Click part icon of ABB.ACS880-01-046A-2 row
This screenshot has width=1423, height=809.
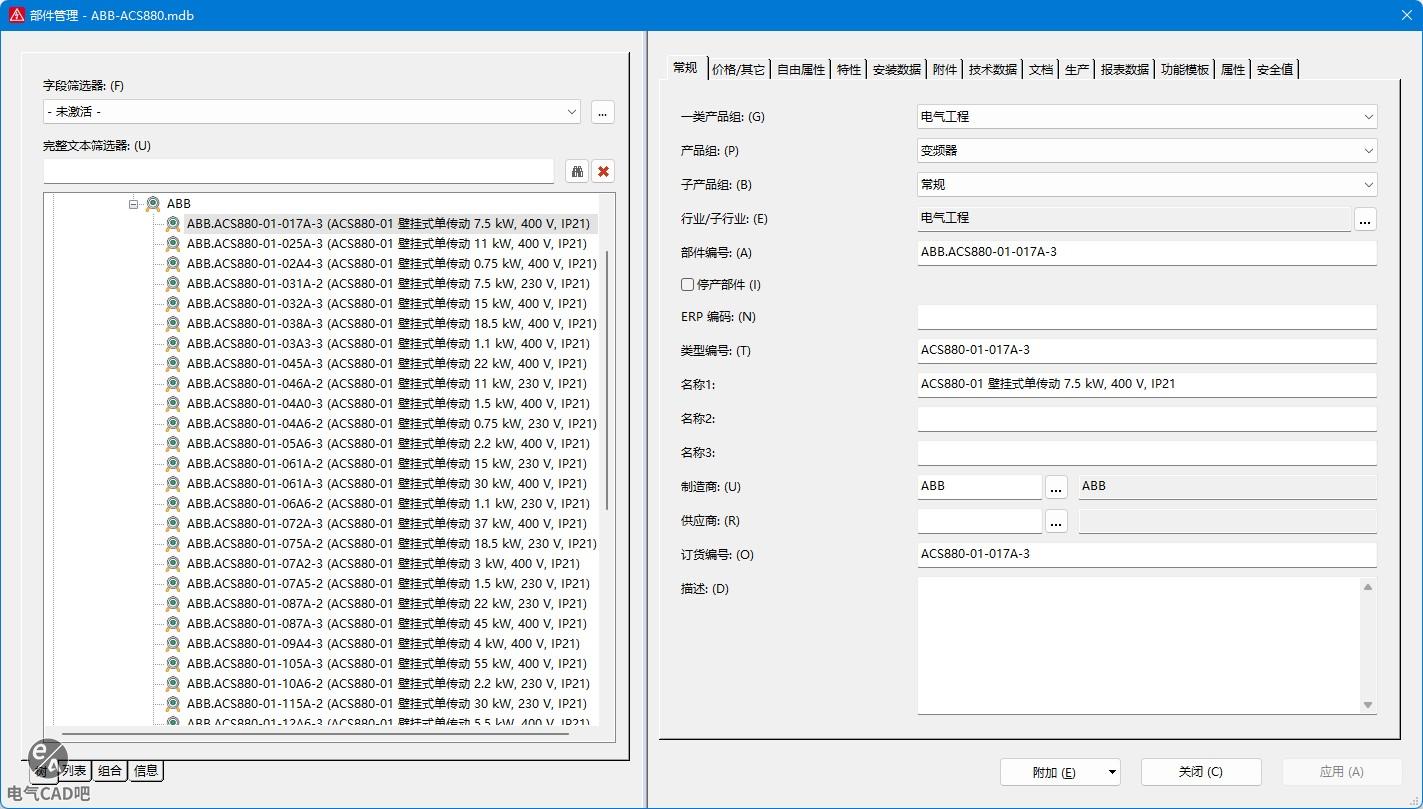173,384
